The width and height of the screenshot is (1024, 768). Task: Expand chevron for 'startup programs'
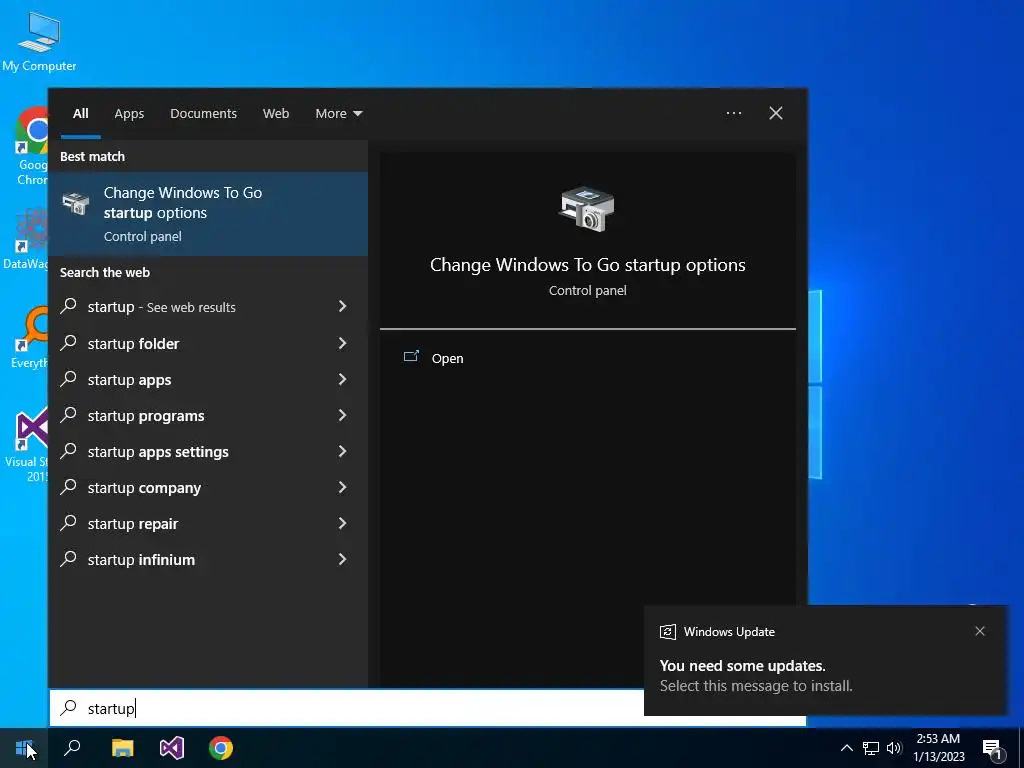tap(342, 415)
